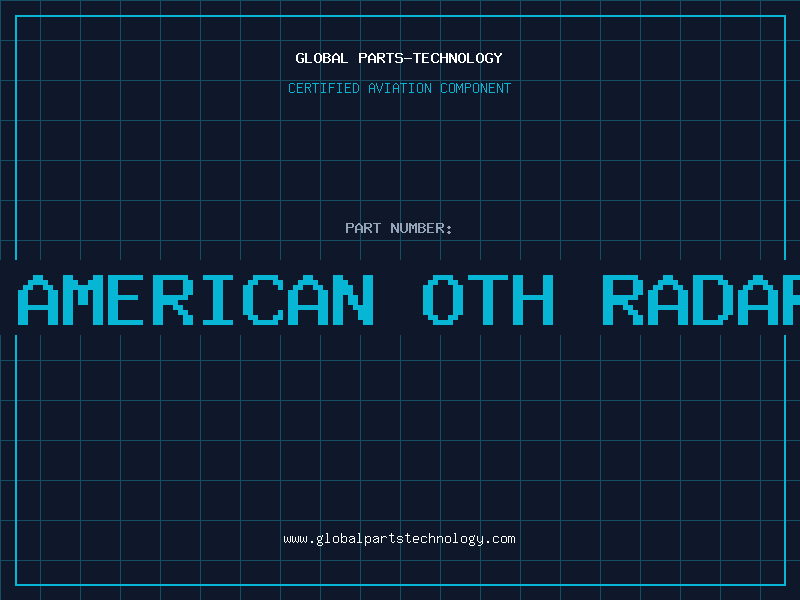Image resolution: width=800 pixels, height=600 pixels.
Task: Select the word CERTIFIED in the subtitle
Action: point(324,89)
